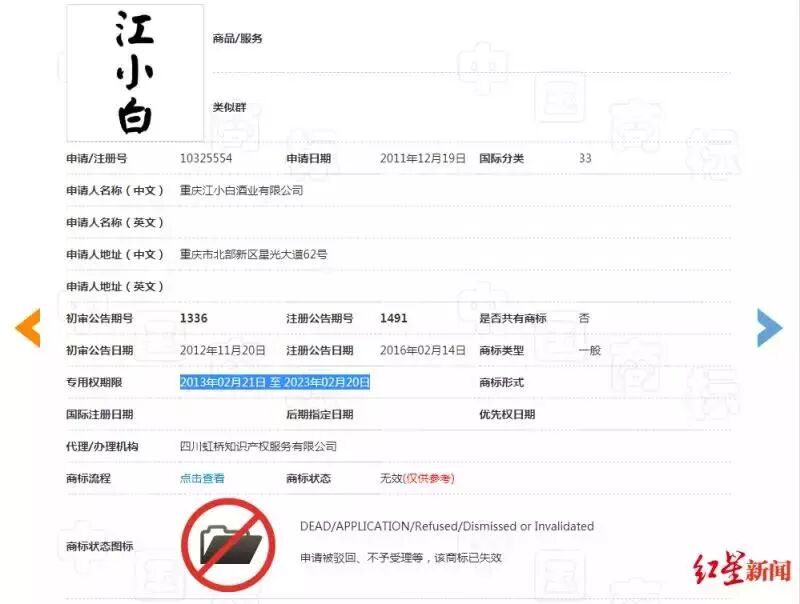Click the 申请人地址（中文） label
This screenshot has height=604, width=800.
coord(115,254)
